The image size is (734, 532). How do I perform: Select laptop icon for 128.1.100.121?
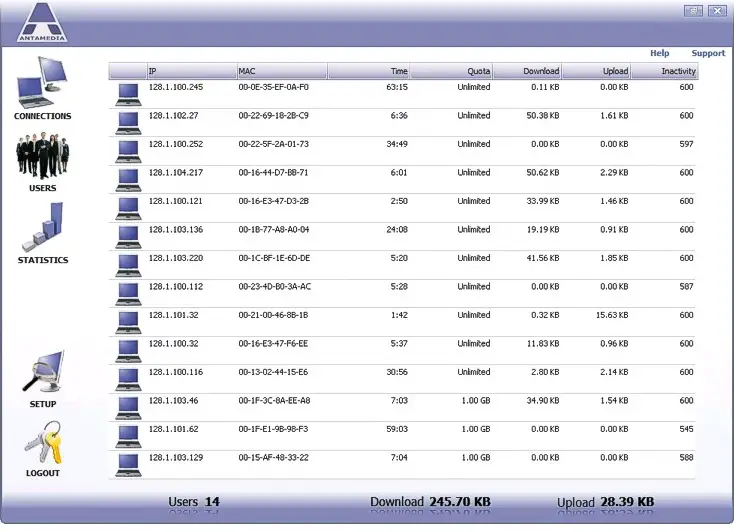pos(128,209)
